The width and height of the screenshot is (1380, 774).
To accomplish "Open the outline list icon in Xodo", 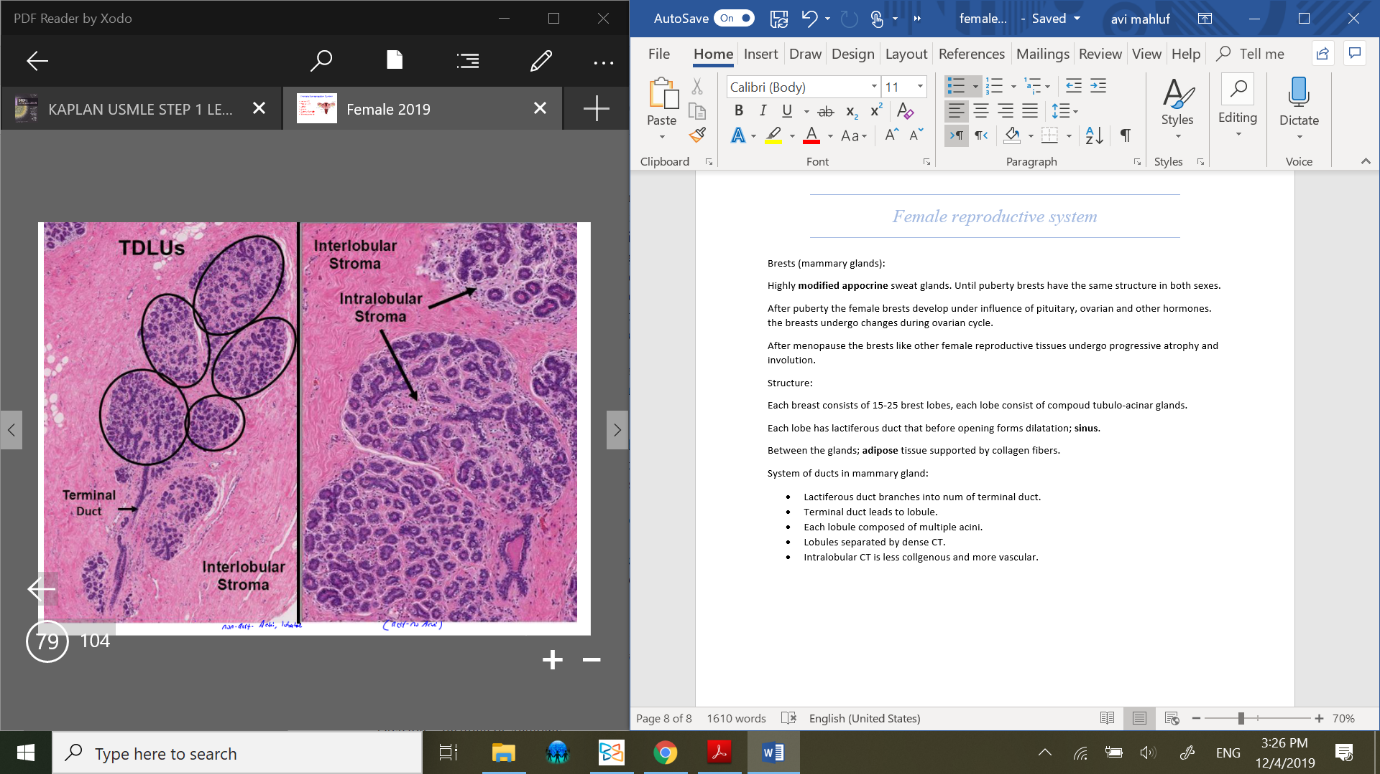I will coord(467,61).
